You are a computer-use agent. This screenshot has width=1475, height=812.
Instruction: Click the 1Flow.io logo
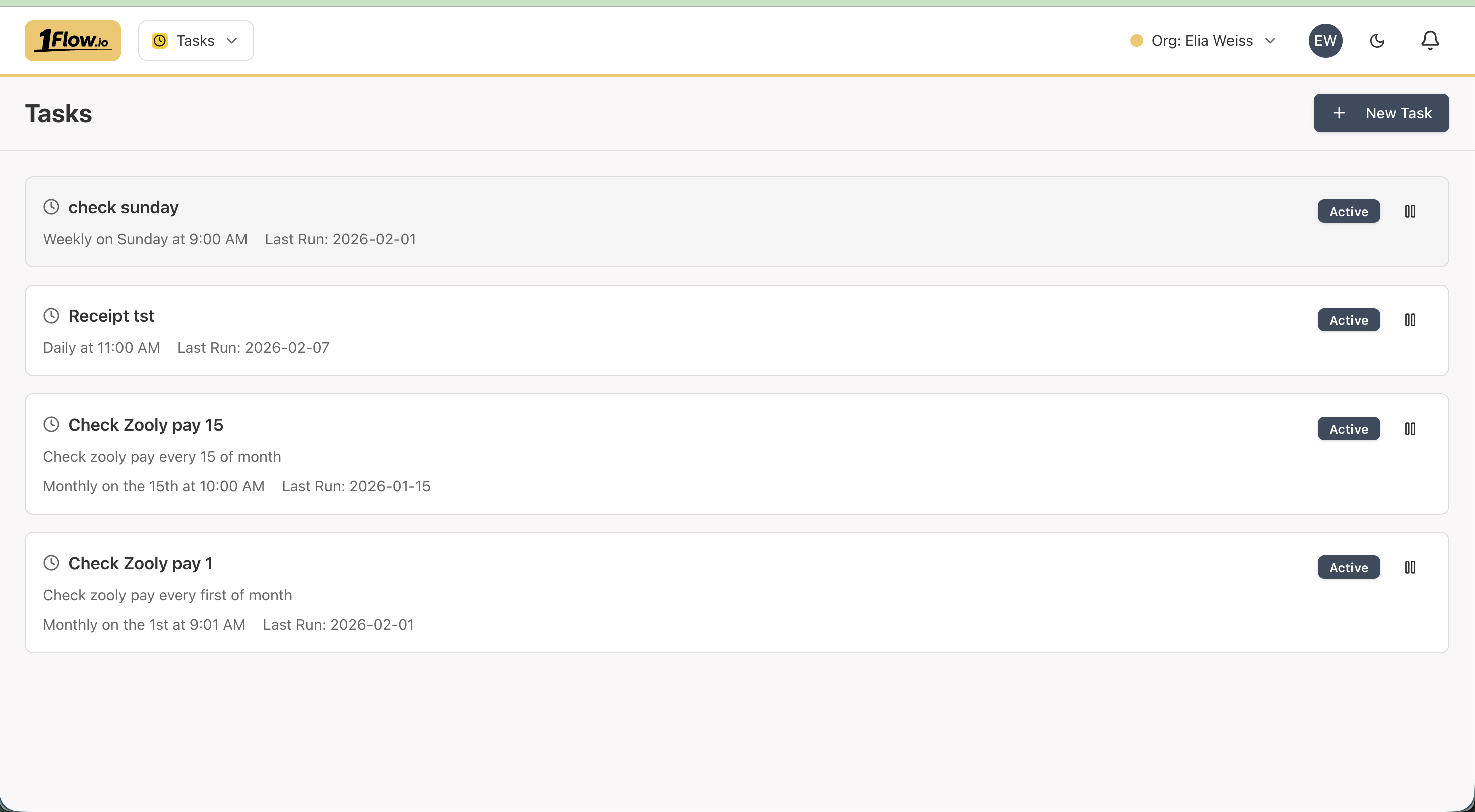tap(73, 41)
